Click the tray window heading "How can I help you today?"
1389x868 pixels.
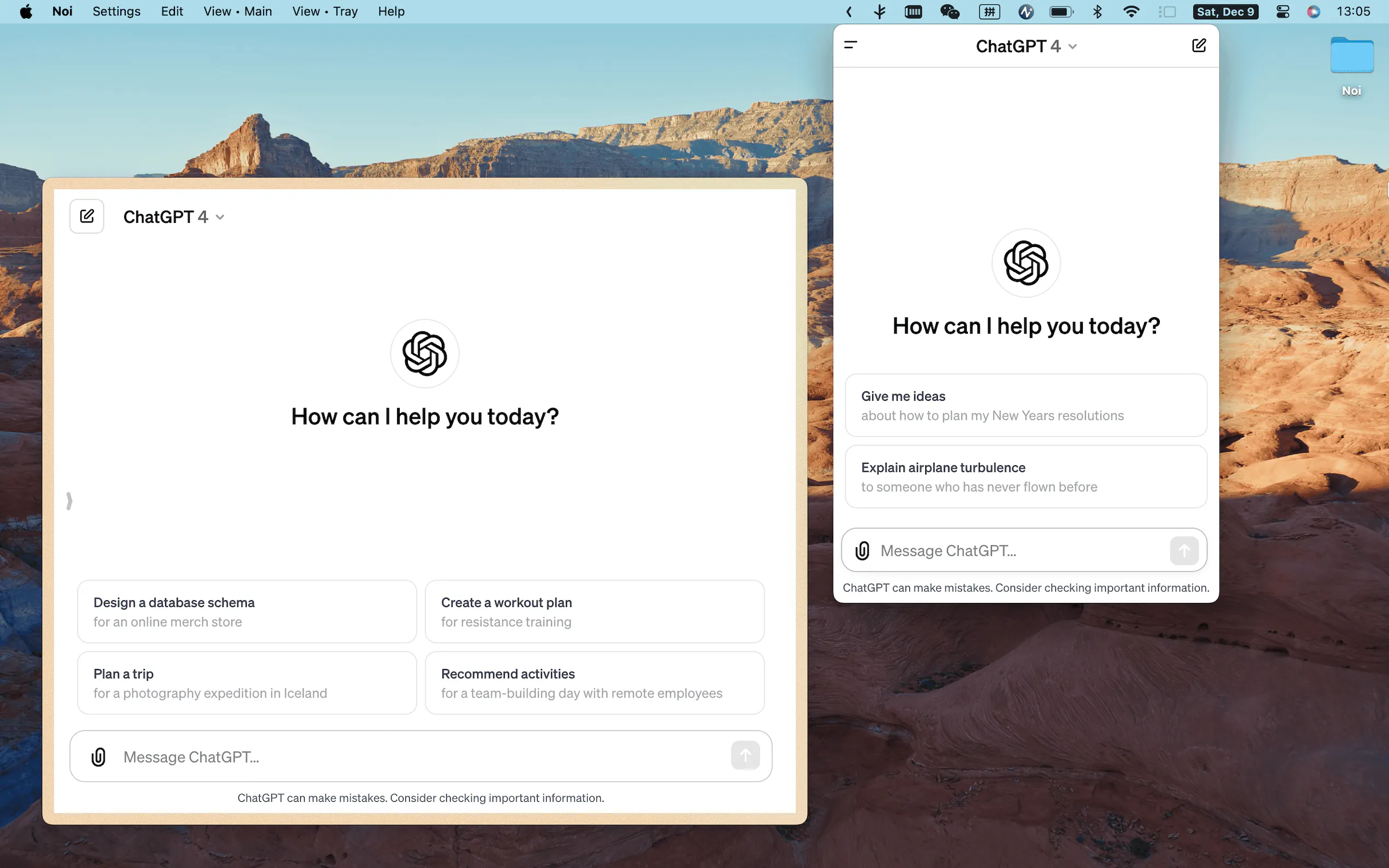pos(1026,326)
